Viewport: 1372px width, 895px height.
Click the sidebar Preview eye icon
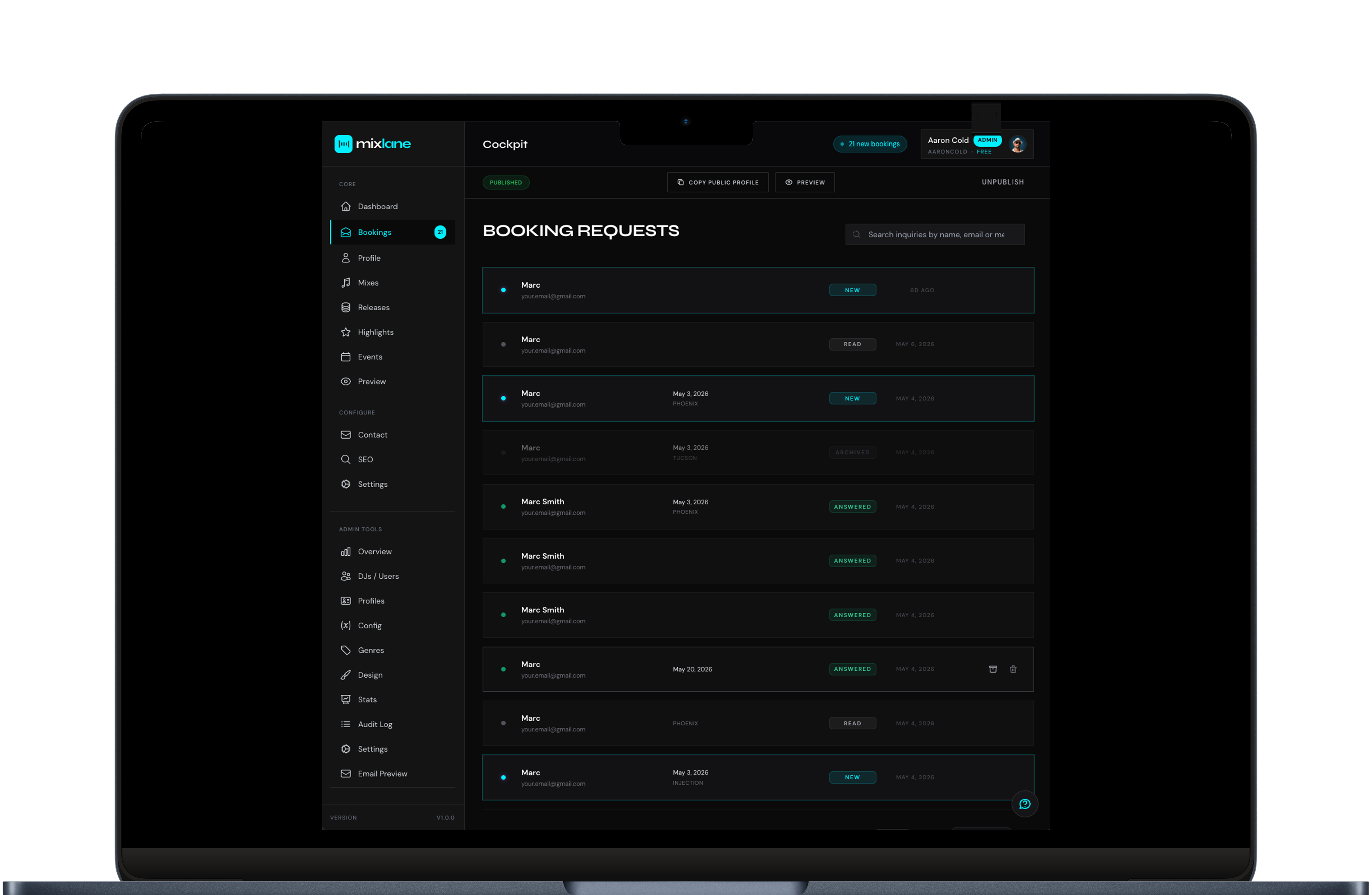[x=346, y=382]
